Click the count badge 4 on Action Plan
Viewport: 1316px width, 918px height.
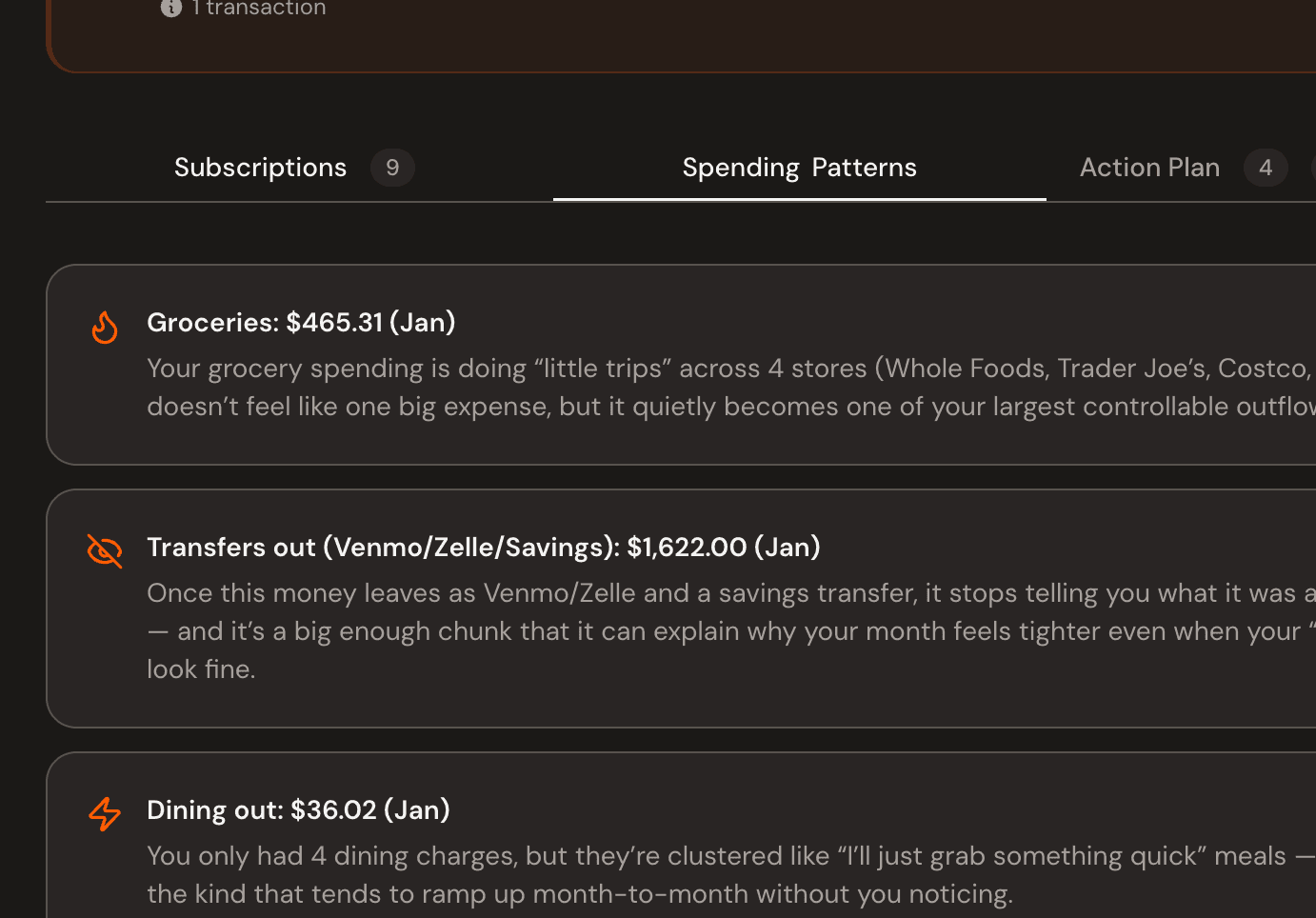click(x=1266, y=167)
